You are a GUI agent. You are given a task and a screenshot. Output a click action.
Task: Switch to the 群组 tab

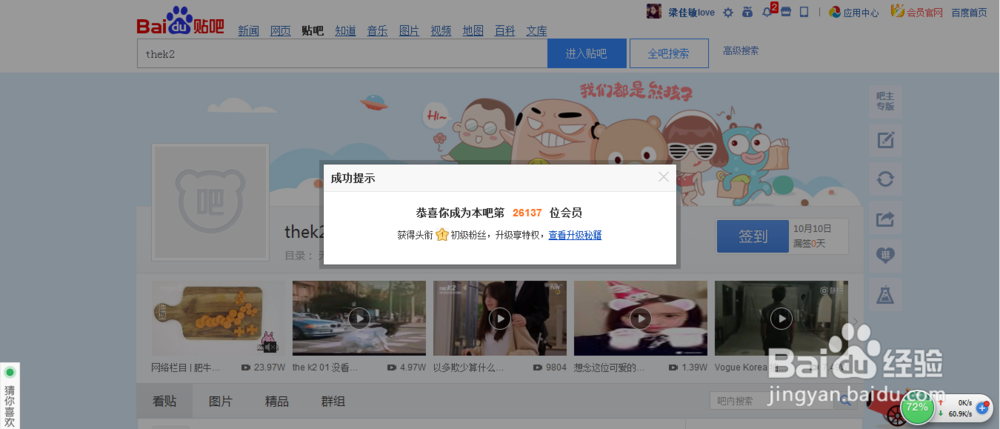pyautogui.click(x=333, y=402)
